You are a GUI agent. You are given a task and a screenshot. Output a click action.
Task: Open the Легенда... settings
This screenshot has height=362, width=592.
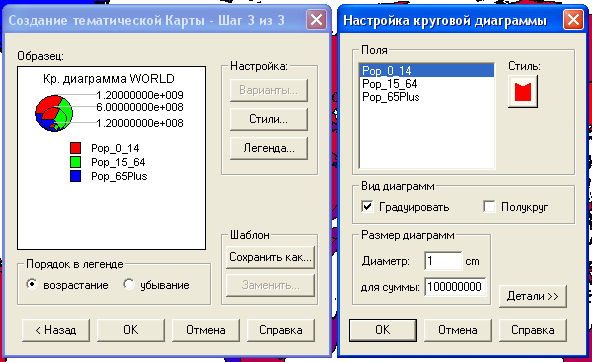click(x=268, y=148)
